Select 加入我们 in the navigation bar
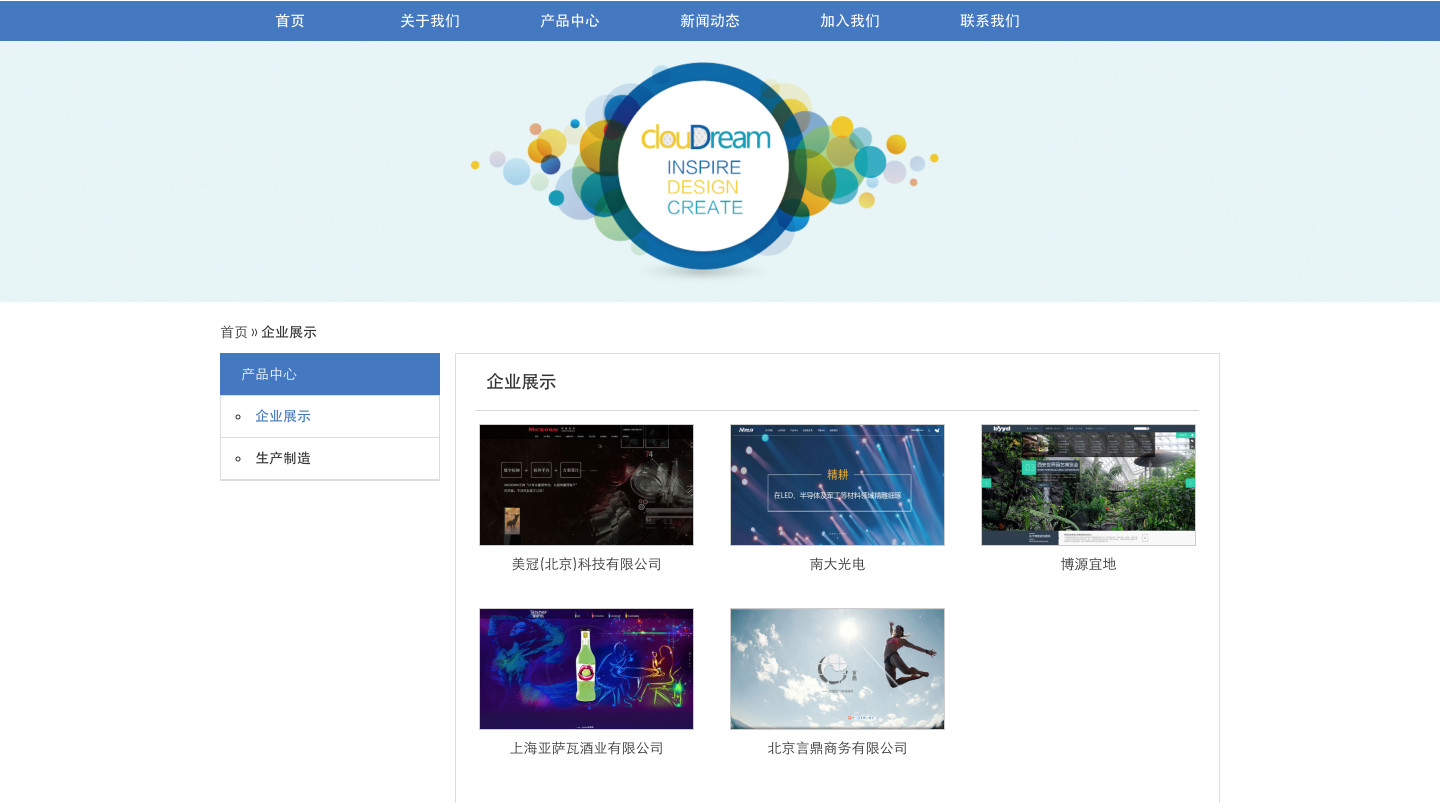The image size is (1440, 803). coord(850,21)
